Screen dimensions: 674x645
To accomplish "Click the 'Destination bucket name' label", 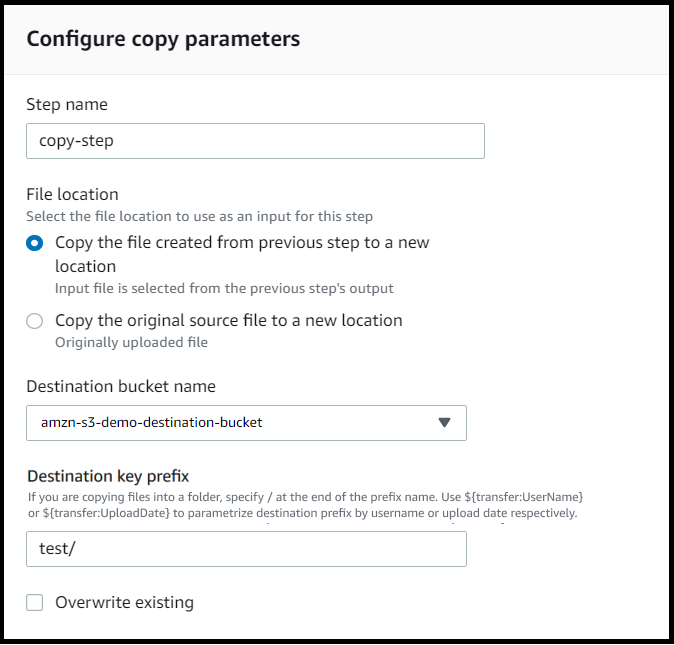I will tap(121, 386).
